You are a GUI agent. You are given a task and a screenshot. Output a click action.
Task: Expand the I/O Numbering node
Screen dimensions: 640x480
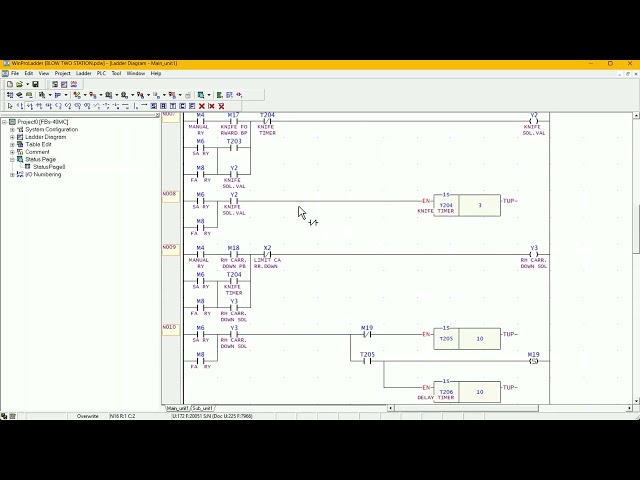coord(12,174)
